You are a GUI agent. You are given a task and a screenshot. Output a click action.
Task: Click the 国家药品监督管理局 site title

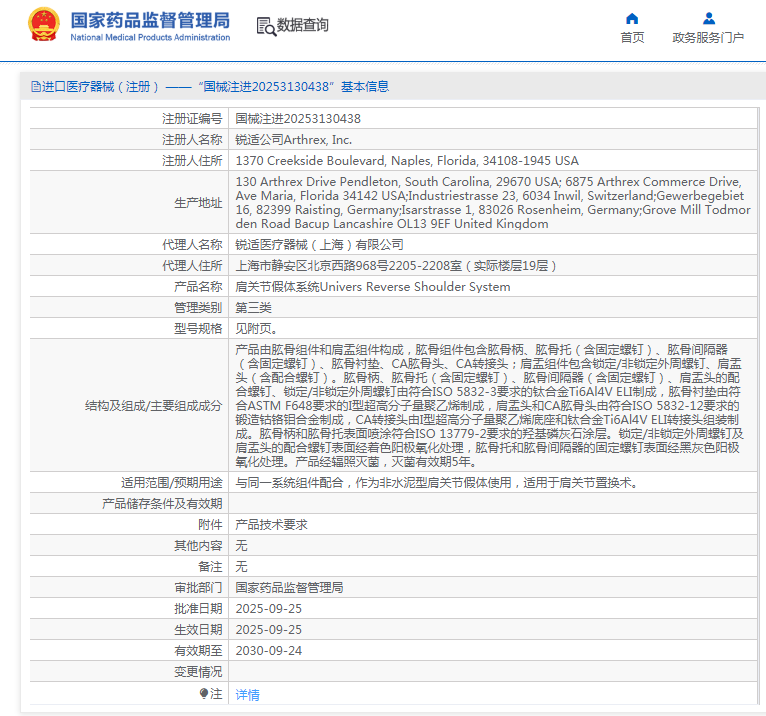point(150,19)
